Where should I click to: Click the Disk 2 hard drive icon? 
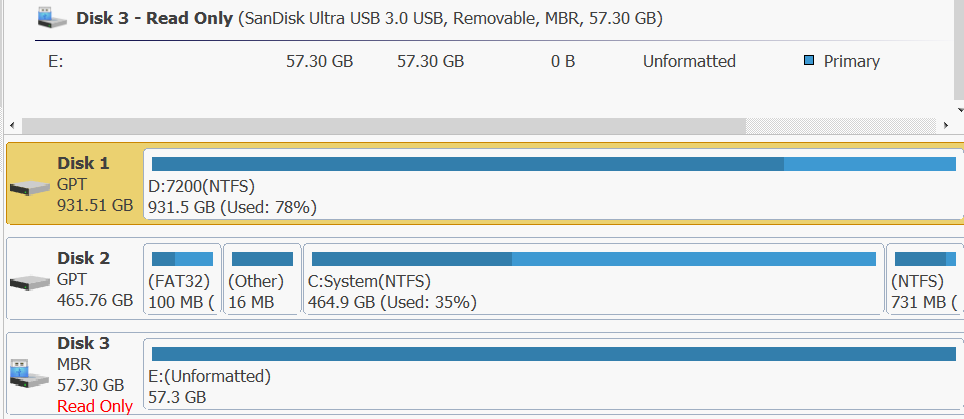[29, 283]
